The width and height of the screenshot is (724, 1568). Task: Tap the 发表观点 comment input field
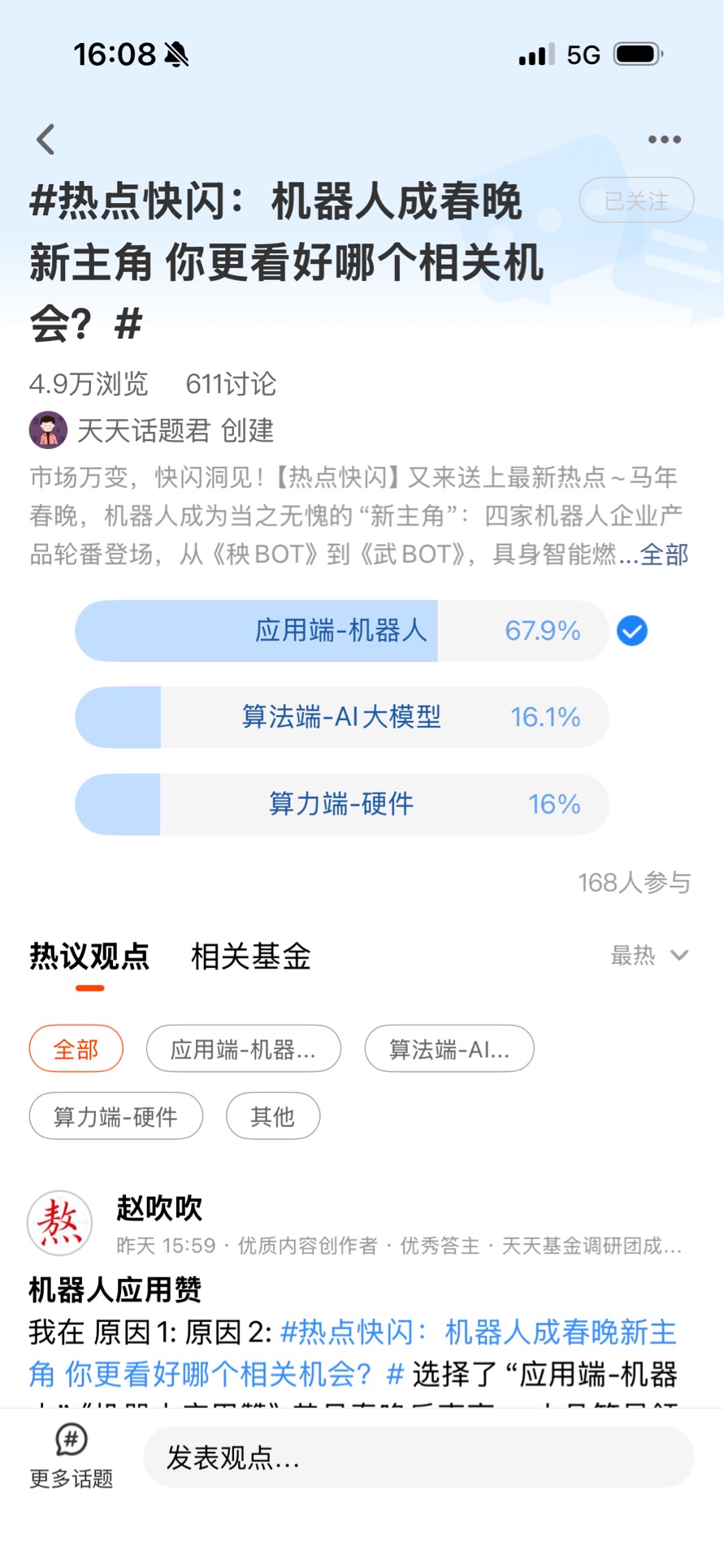418,1458
